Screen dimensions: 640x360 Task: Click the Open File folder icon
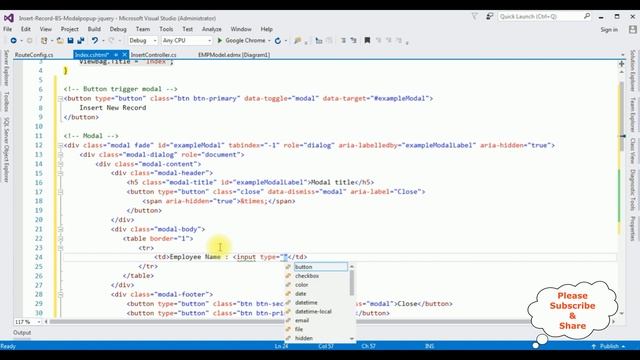coord(60,40)
